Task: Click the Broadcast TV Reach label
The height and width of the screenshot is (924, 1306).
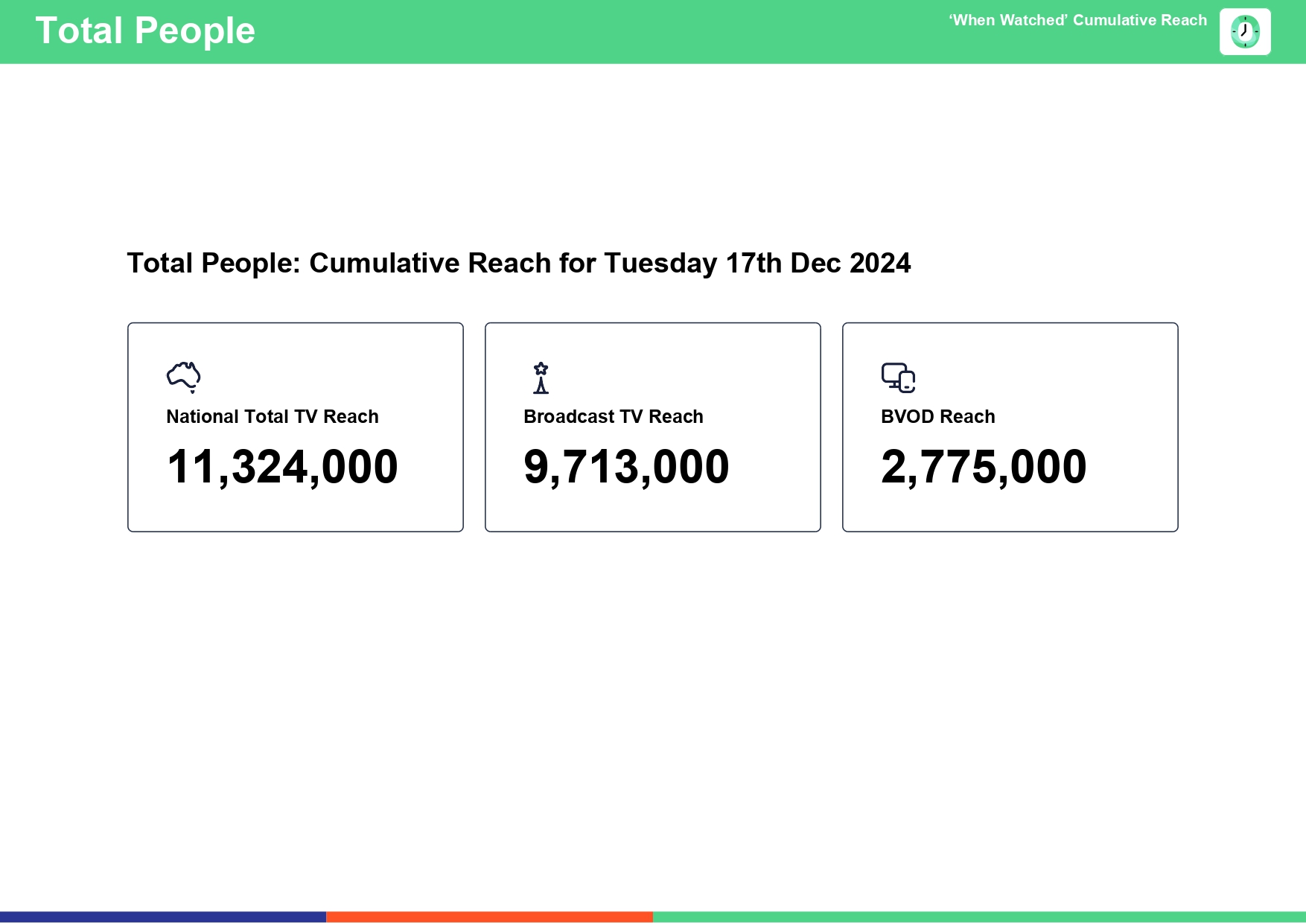Action: [x=614, y=417]
